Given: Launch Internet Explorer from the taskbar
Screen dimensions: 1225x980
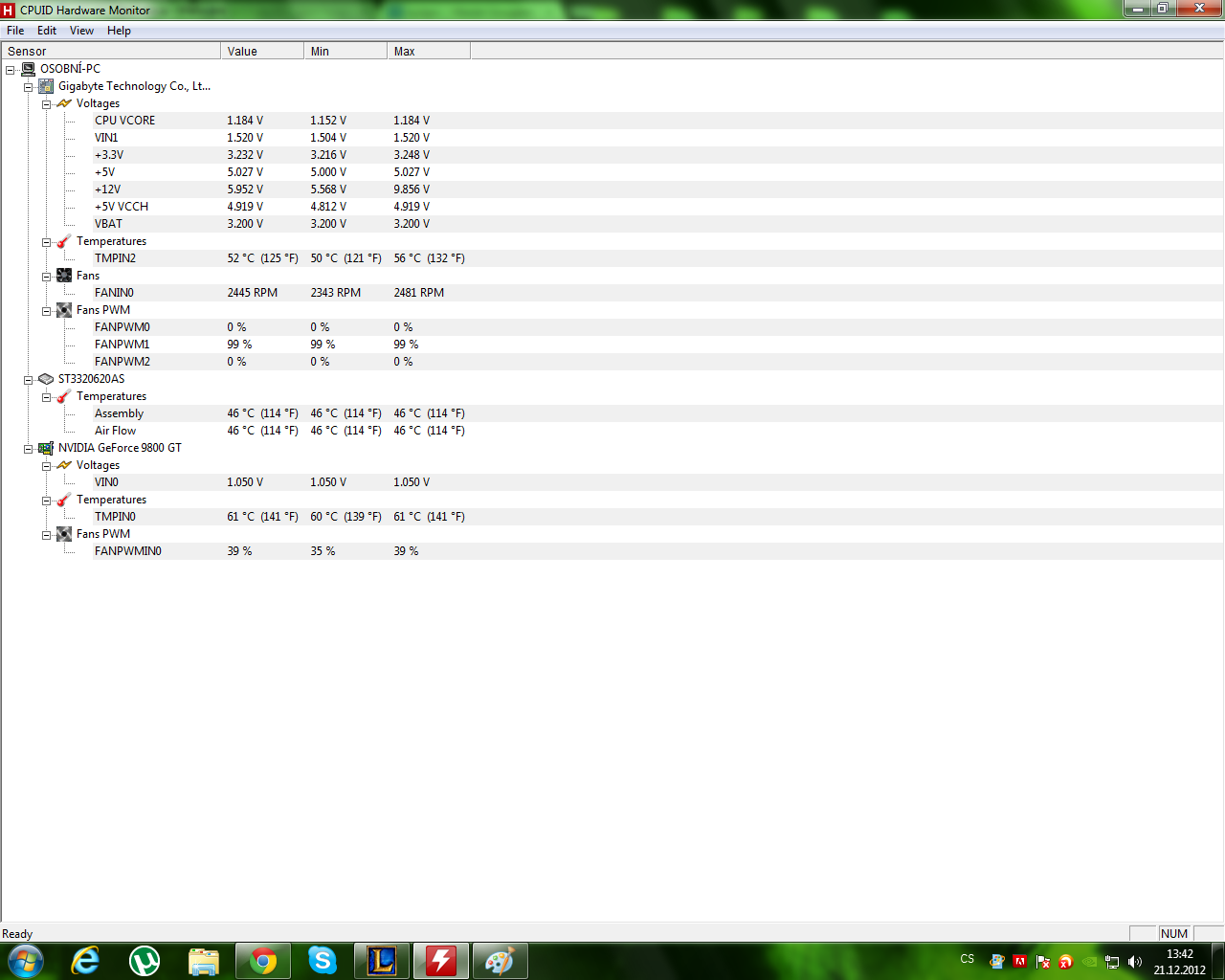Looking at the screenshot, I should pyautogui.click(x=86, y=961).
